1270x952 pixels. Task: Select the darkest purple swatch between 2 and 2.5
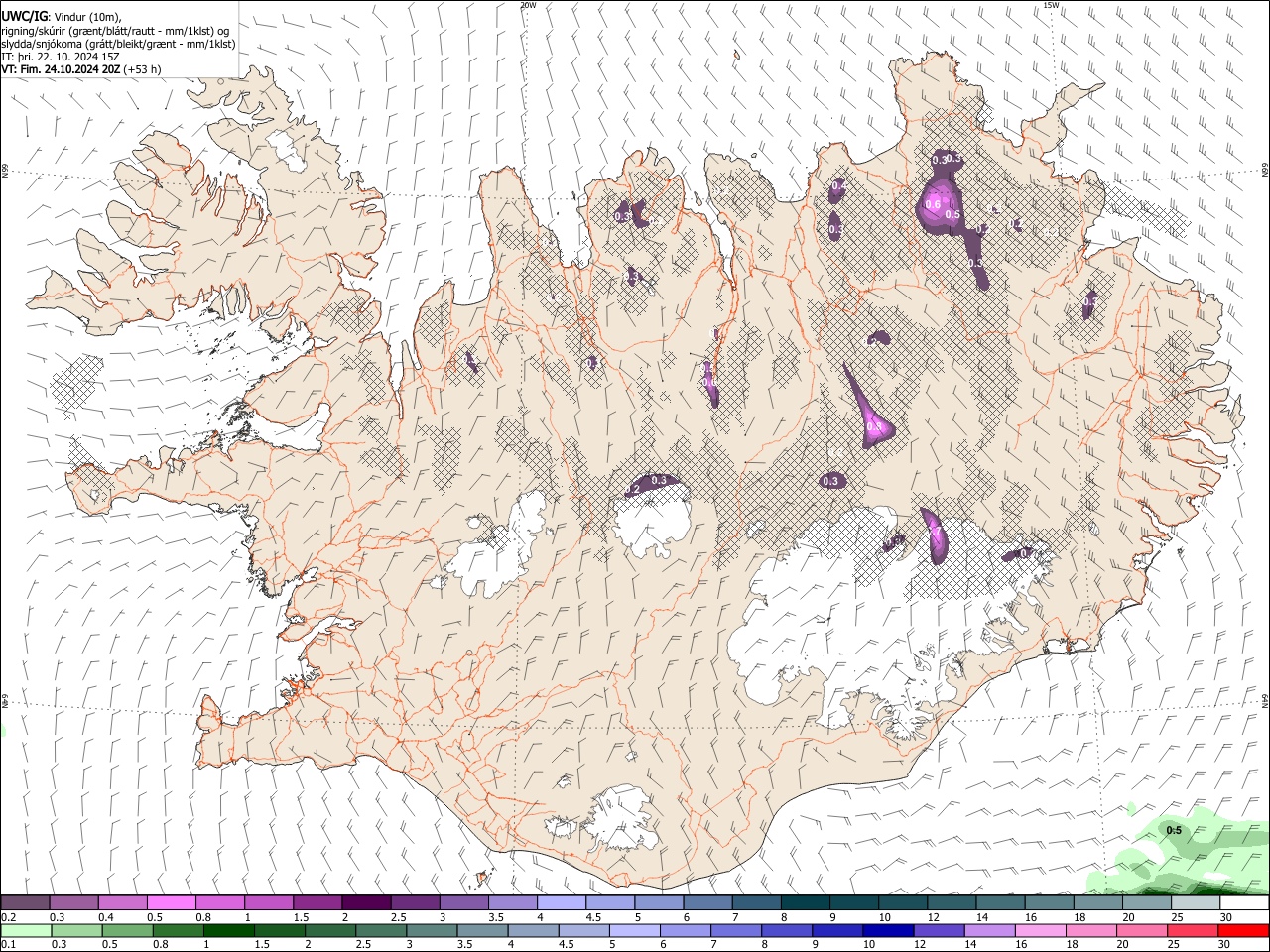[x=366, y=902]
